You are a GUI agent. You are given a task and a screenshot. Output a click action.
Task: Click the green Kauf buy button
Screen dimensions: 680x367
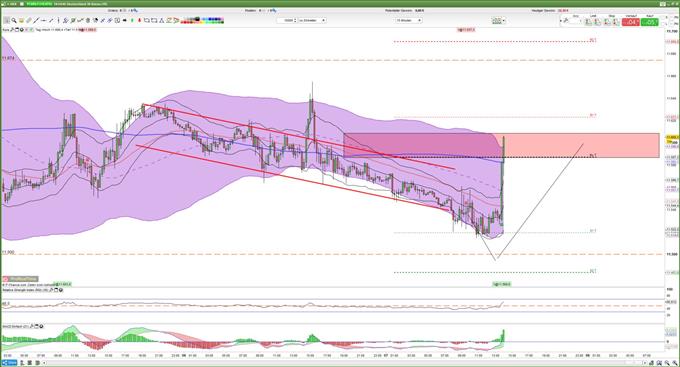649,22
